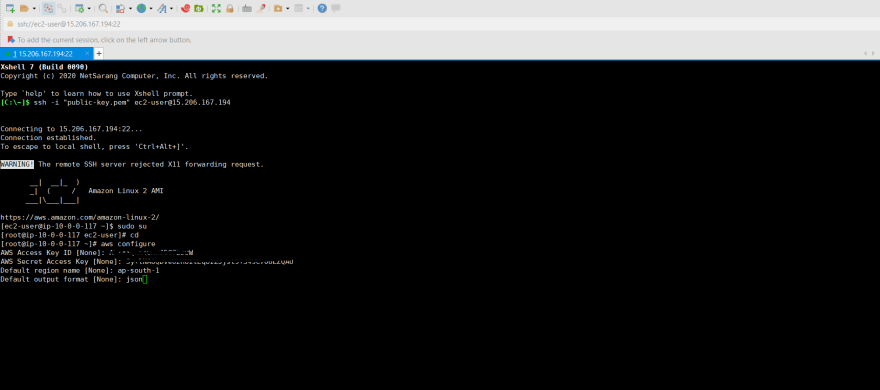Click the Find magnifier icon
Viewport: 880px width, 390px height.
pos(103,8)
